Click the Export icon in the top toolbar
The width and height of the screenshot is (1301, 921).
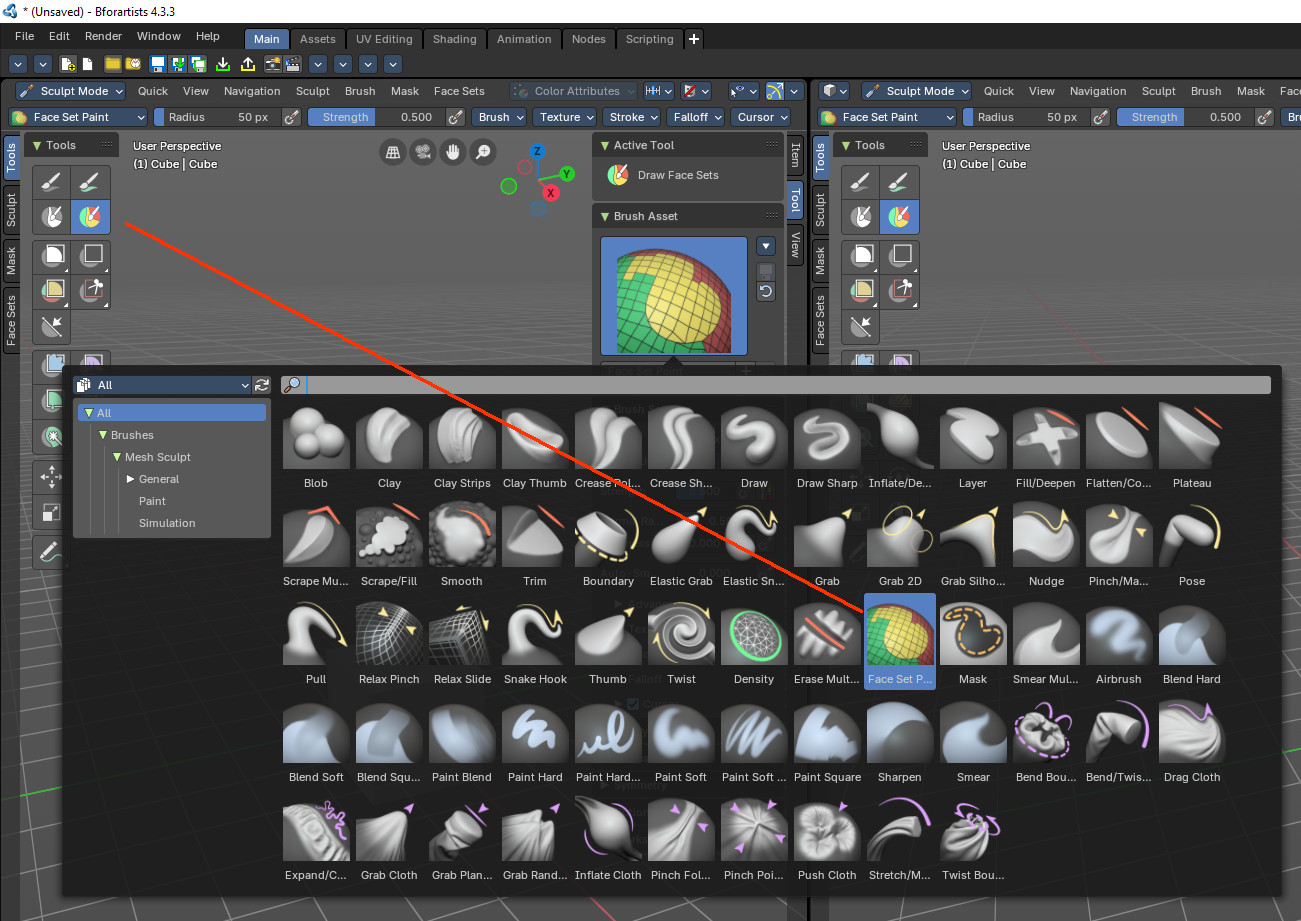(x=248, y=64)
